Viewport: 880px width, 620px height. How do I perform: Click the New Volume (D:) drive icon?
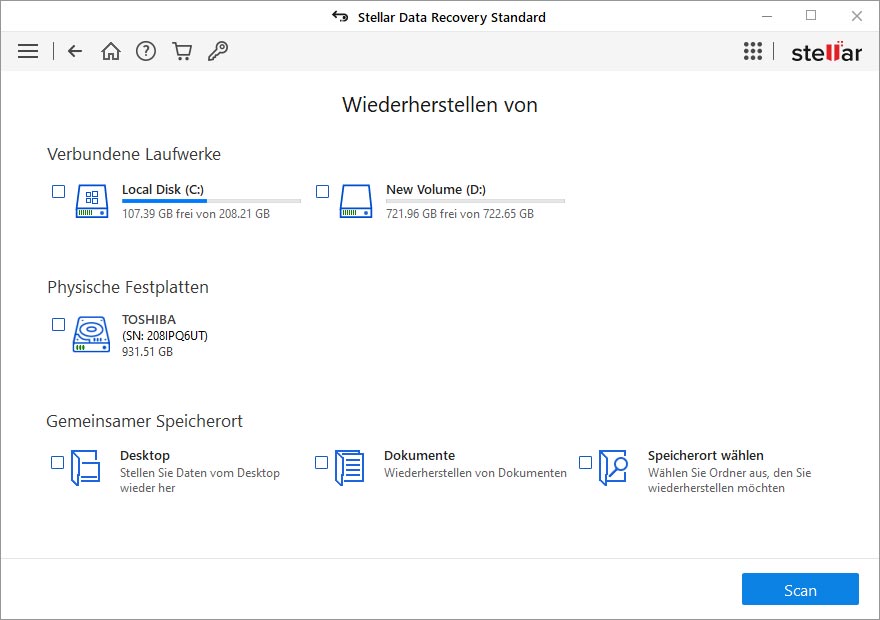point(356,201)
